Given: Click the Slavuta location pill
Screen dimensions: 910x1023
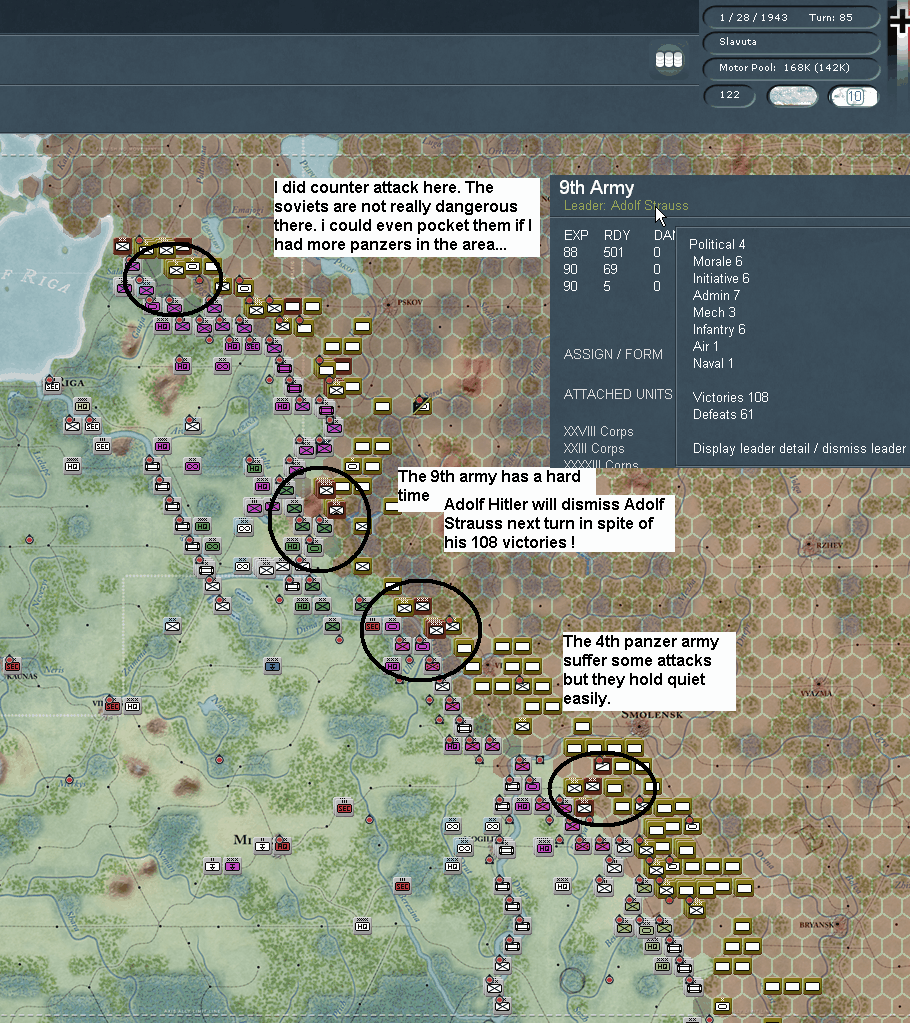Looking at the screenshot, I should point(791,42).
